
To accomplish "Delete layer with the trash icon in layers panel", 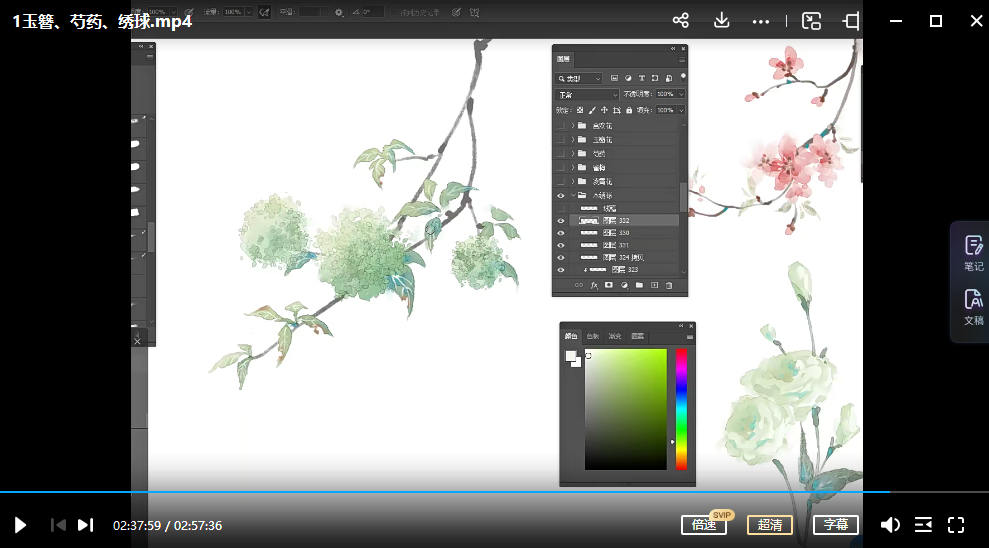I will tap(669, 286).
